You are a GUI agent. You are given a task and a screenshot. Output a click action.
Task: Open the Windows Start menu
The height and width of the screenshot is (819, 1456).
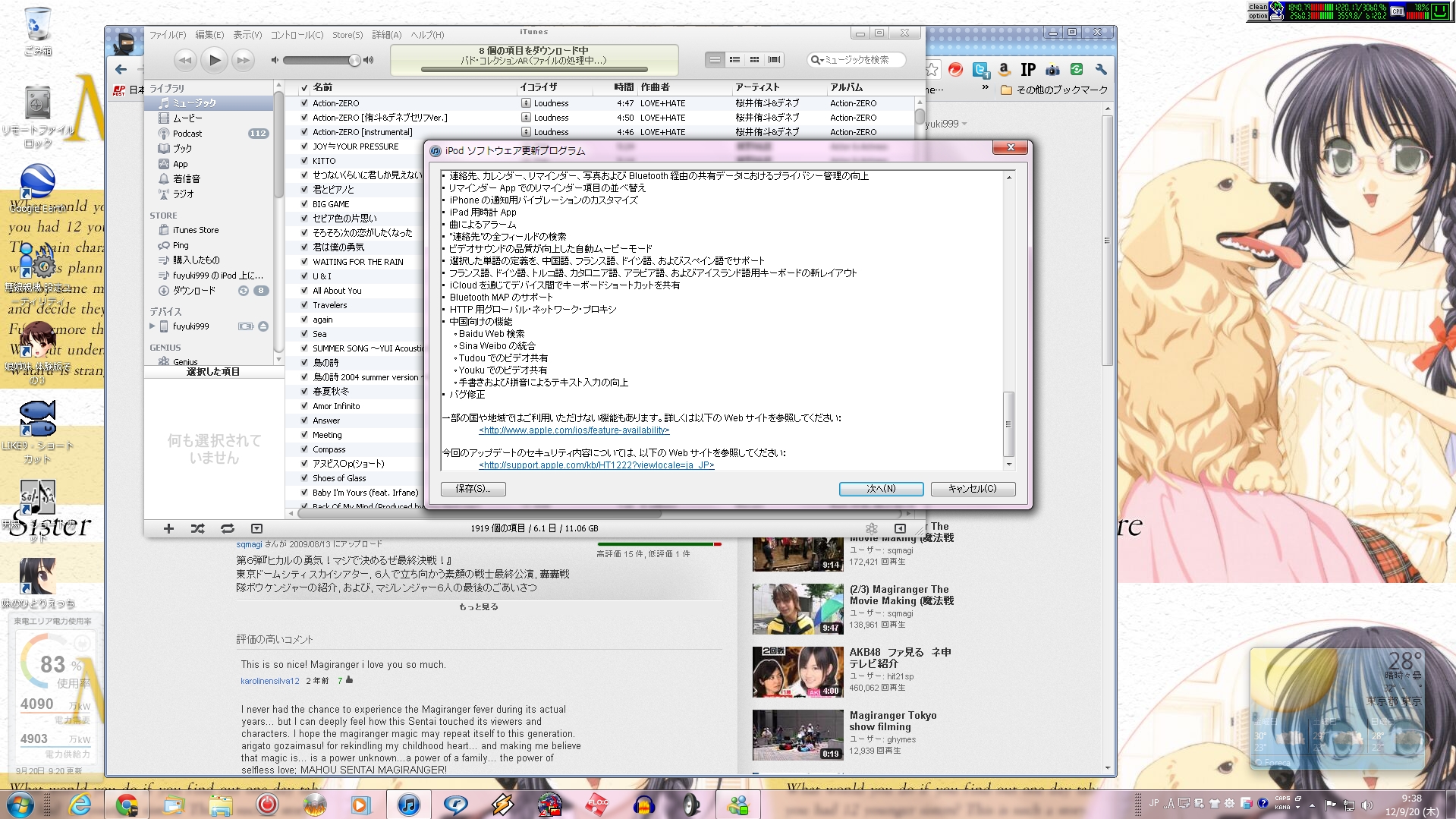(x=20, y=805)
